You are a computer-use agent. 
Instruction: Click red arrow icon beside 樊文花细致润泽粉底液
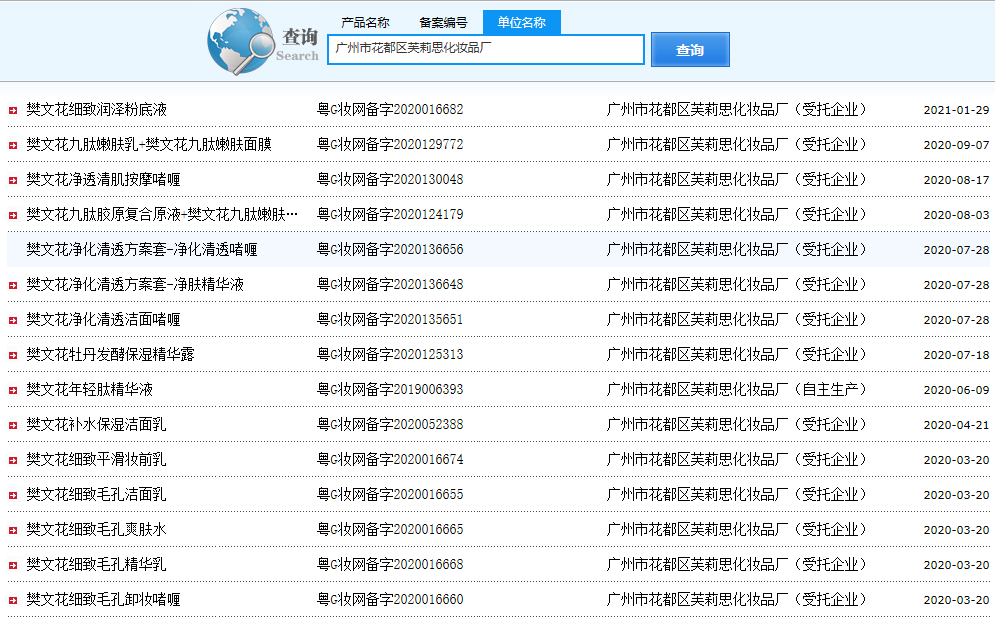click(13, 110)
